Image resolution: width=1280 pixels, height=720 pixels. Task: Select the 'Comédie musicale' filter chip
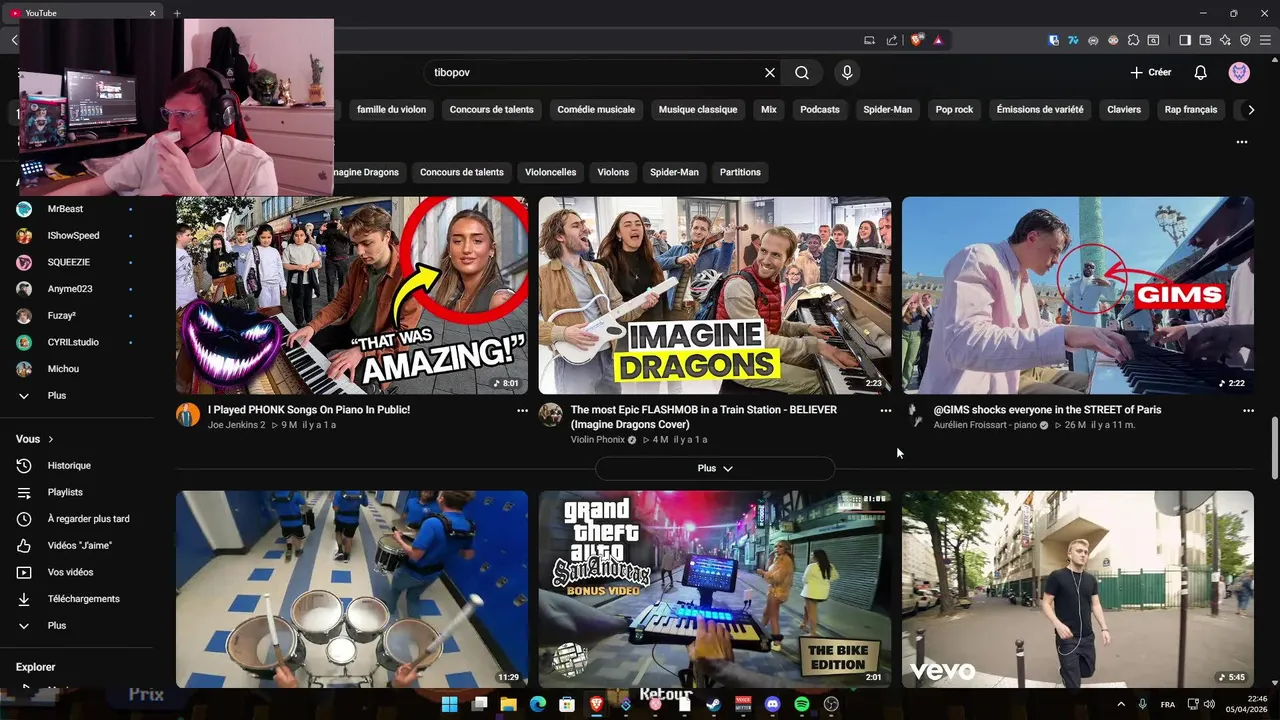596,110
